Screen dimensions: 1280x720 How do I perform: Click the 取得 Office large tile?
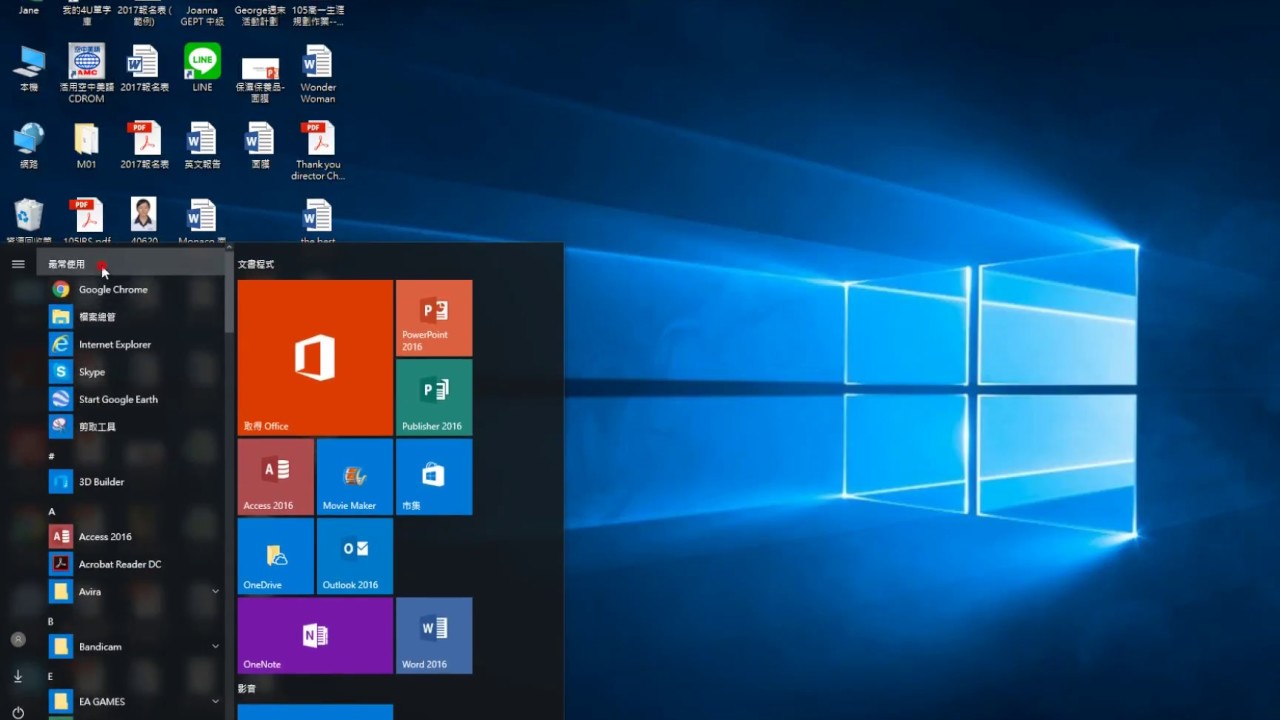click(x=315, y=358)
